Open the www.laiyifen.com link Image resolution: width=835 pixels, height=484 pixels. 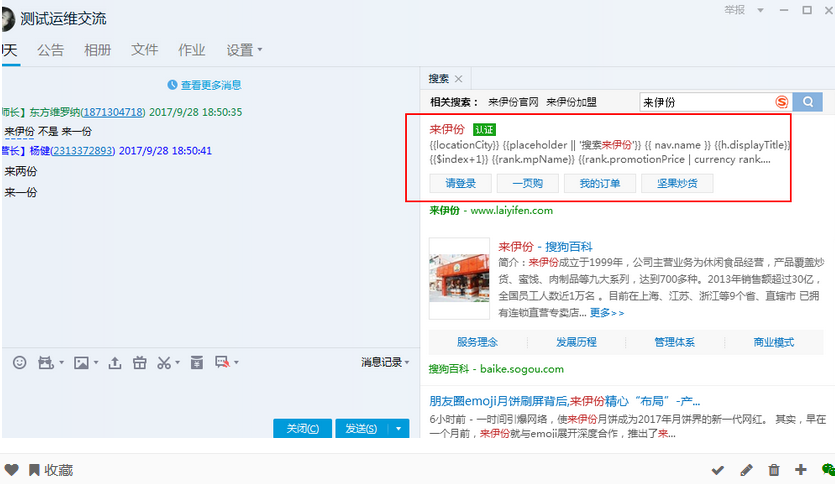click(512, 210)
